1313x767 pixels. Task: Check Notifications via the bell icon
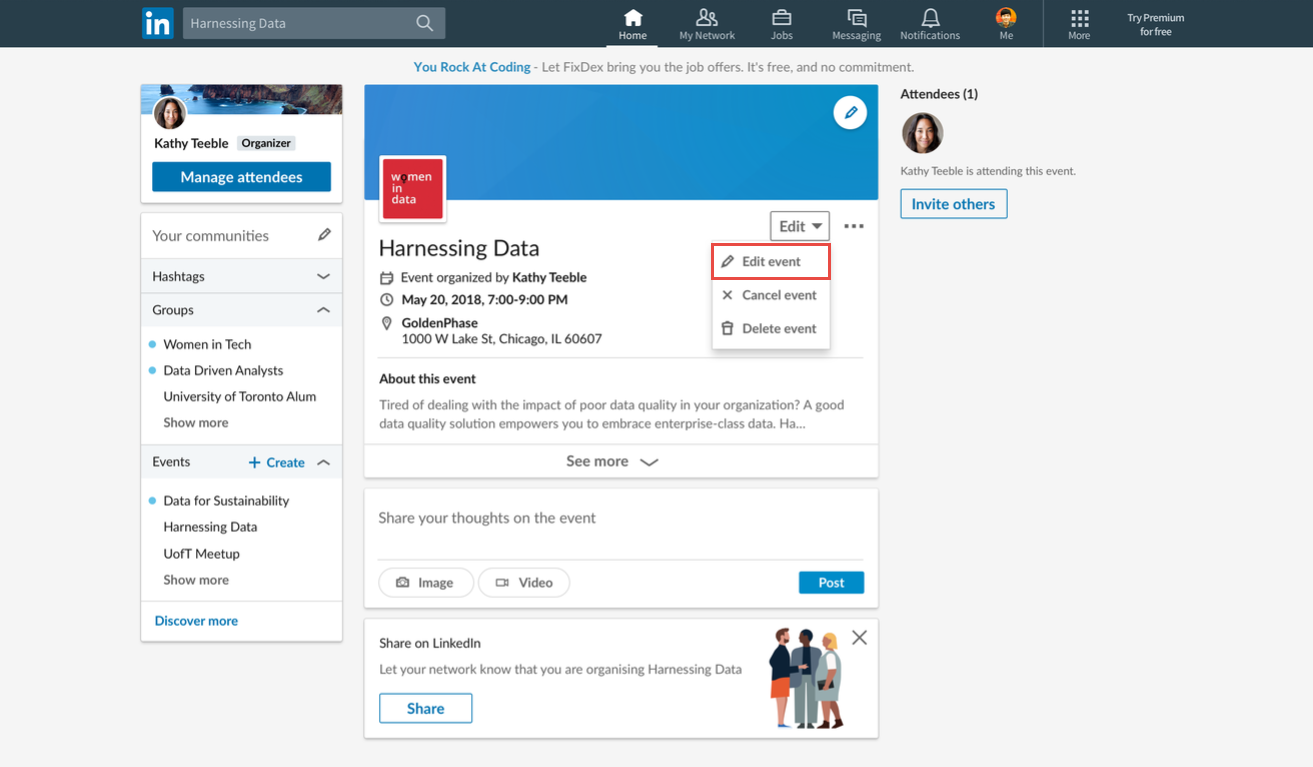[x=929, y=22]
